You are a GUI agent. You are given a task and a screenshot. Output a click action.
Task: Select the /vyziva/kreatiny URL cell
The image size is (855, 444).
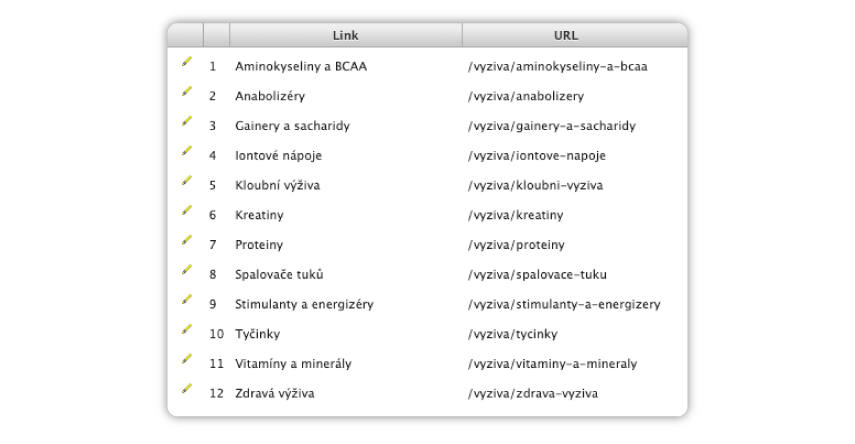tap(515, 215)
